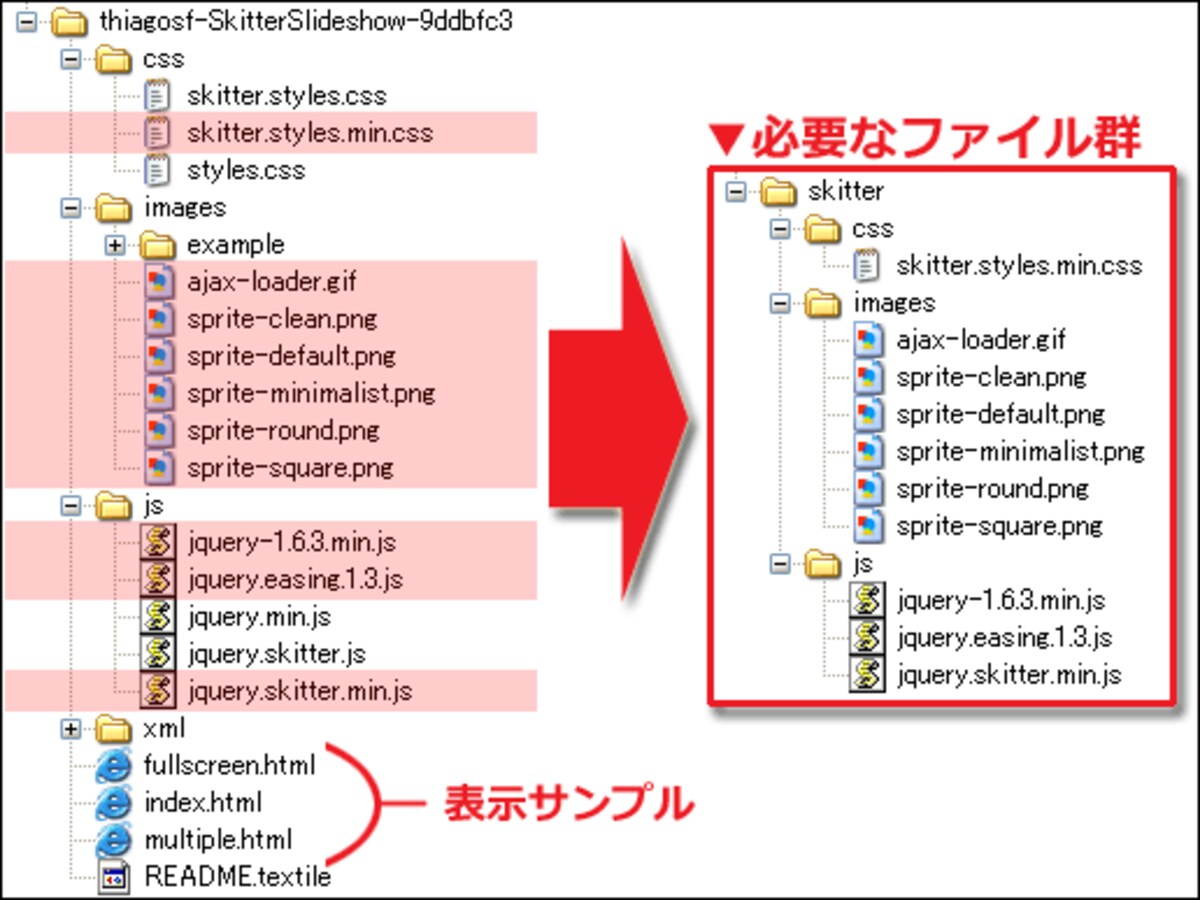Click sprite-round.png image icon in thiagosf tree
The height and width of the screenshot is (900, 1200).
coord(157,431)
